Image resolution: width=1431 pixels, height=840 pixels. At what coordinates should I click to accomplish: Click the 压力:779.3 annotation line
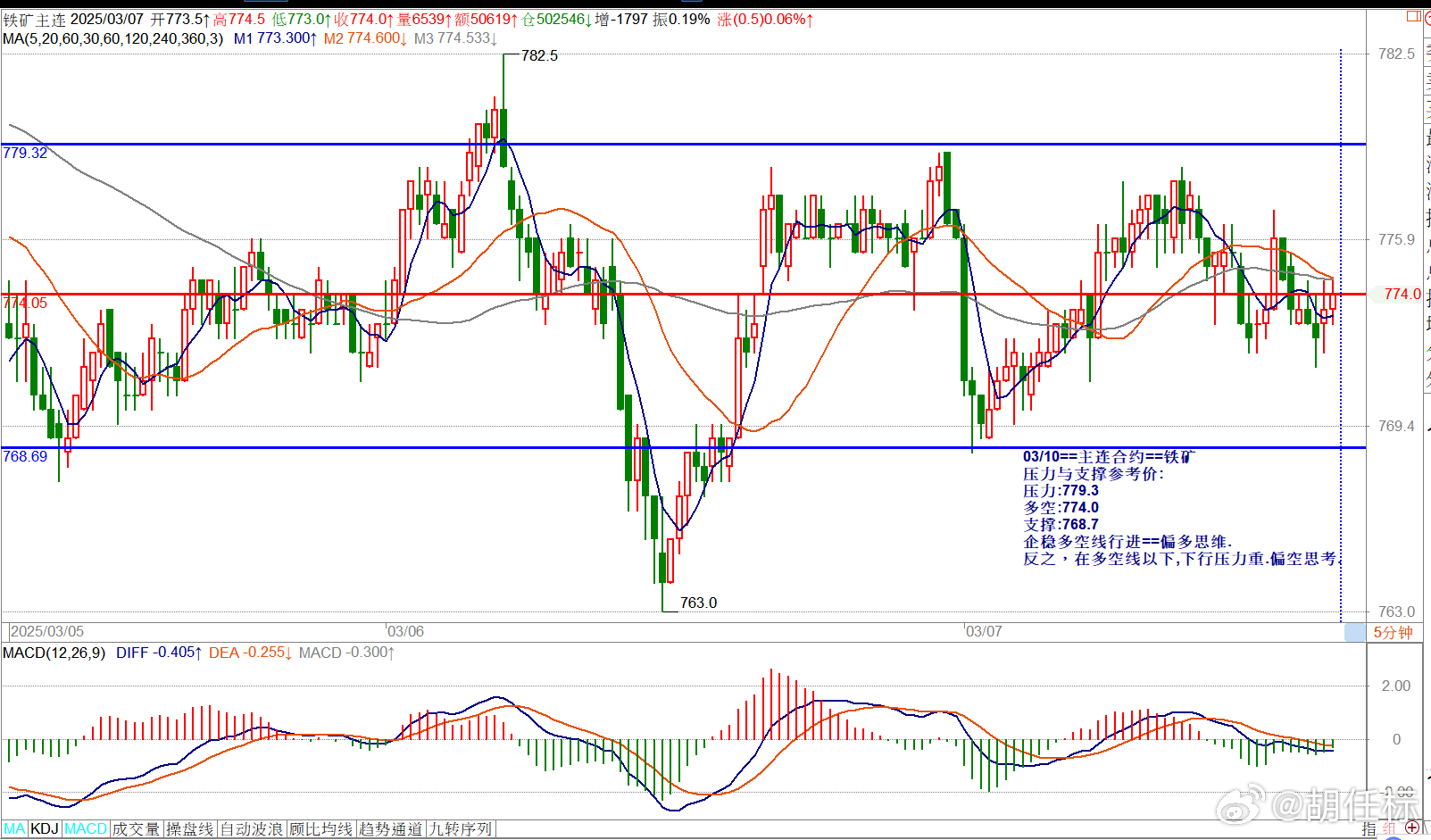pyautogui.click(x=1061, y=490)
